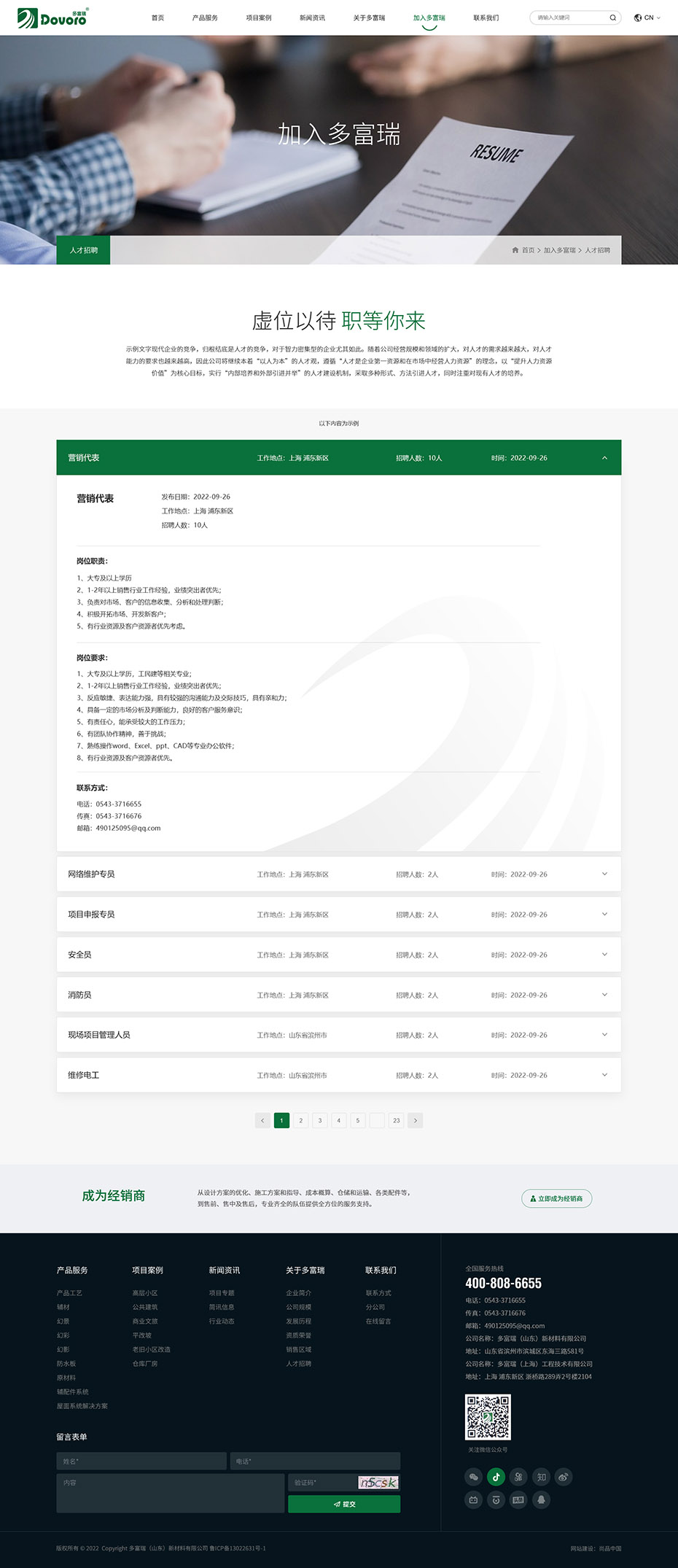678x1568 pixels.
Task: Click the QQ penguin icon
Action: (541, 1499)
